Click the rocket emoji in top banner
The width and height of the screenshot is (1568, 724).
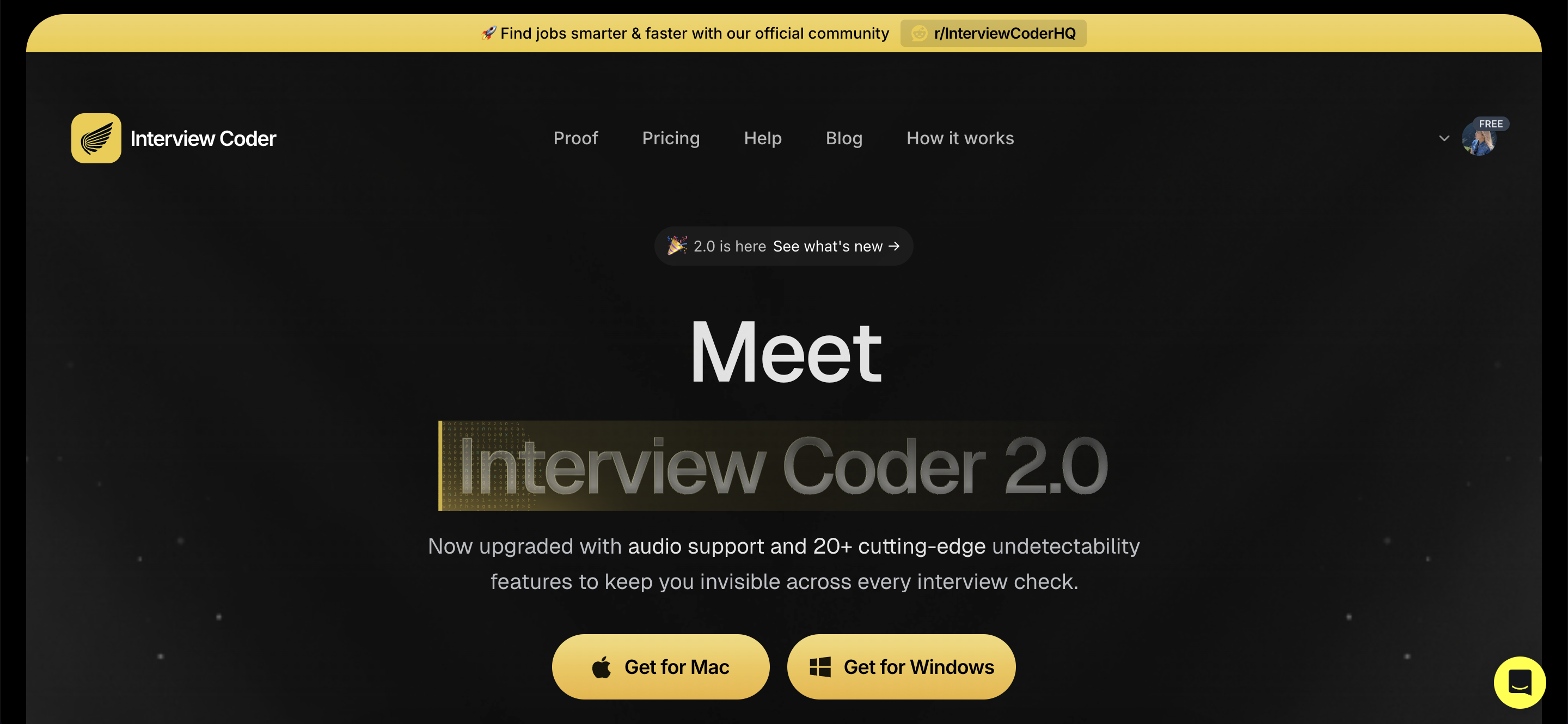pos(489,33)
